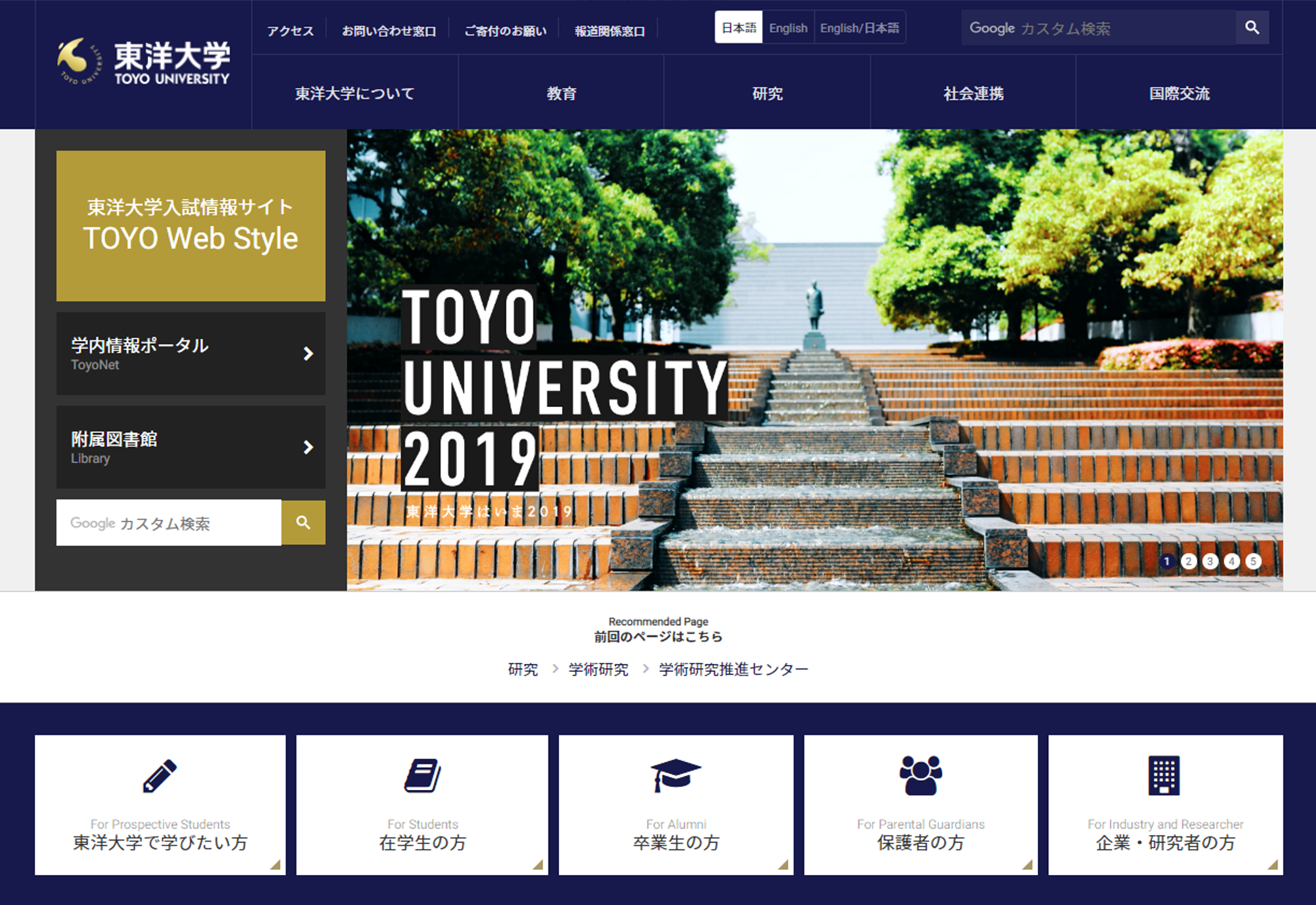1316x905 pixels.
Task: Open the 教育 menu
Action: 561,93
